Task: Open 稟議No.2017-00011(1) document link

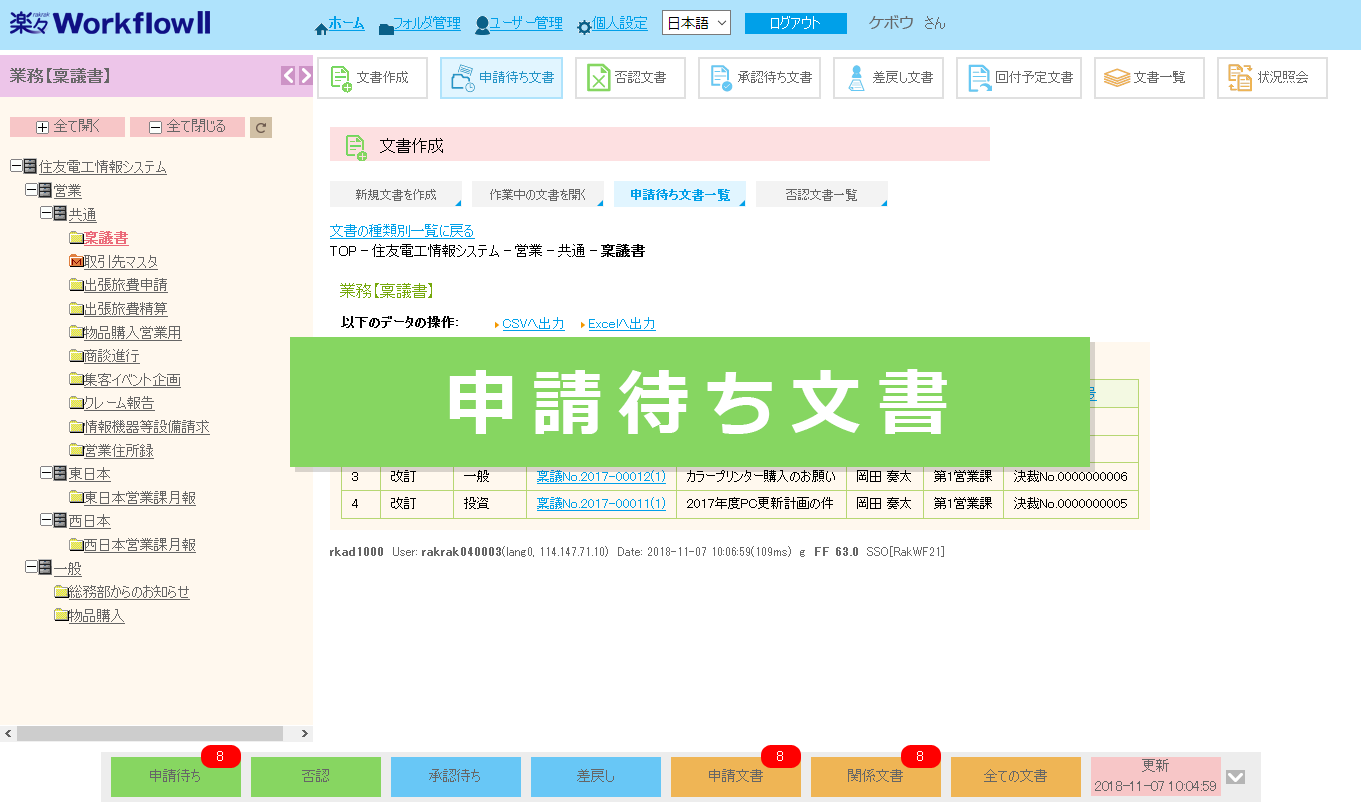Action: [x=601, y=504]
